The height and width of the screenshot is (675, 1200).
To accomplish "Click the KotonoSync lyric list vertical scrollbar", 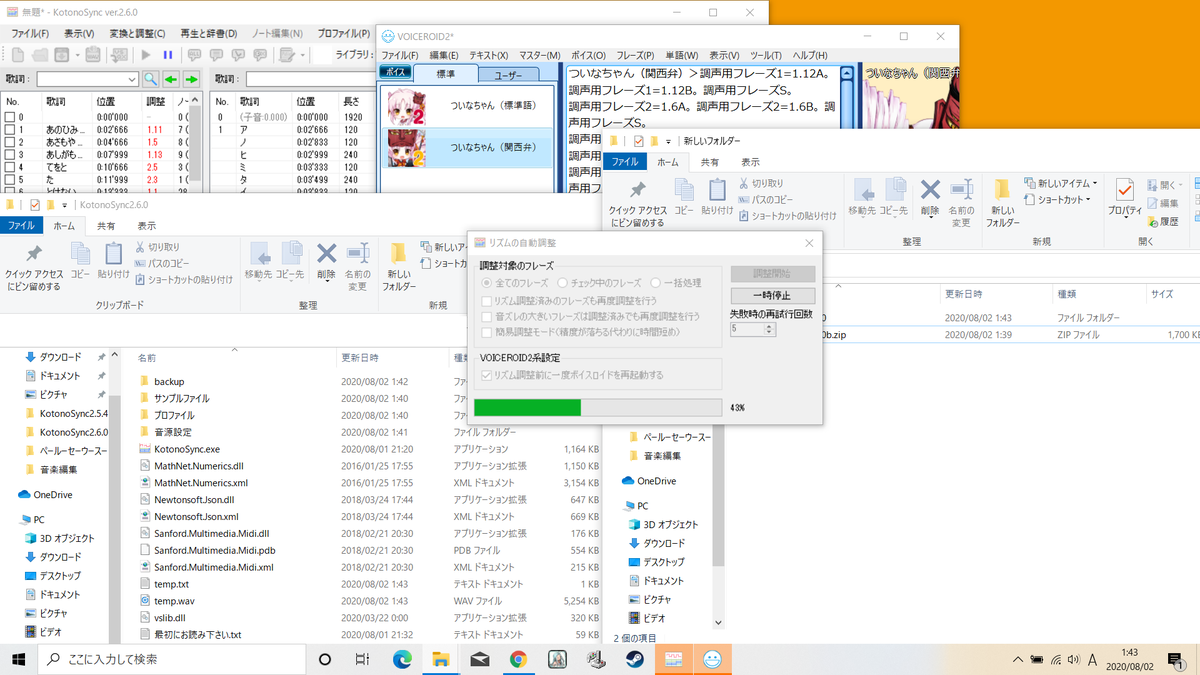I will pyautogui.click(x=196, y=142).
